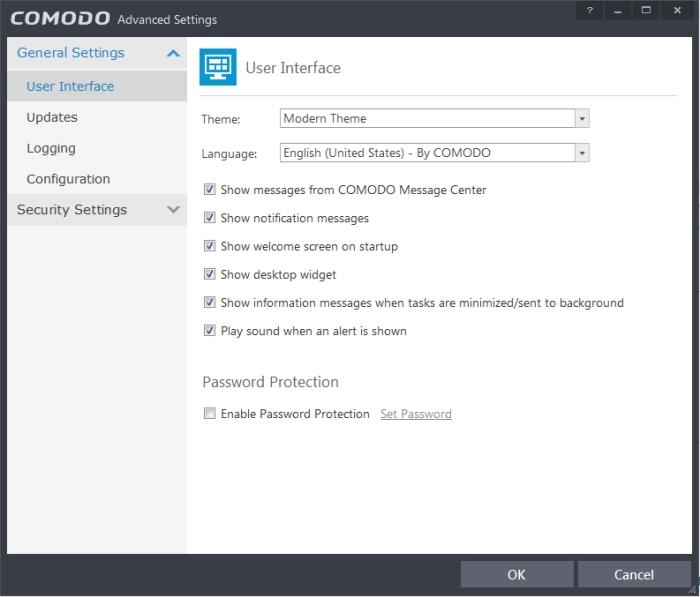
Task: Select Security Settings section header
Action: 97,209
